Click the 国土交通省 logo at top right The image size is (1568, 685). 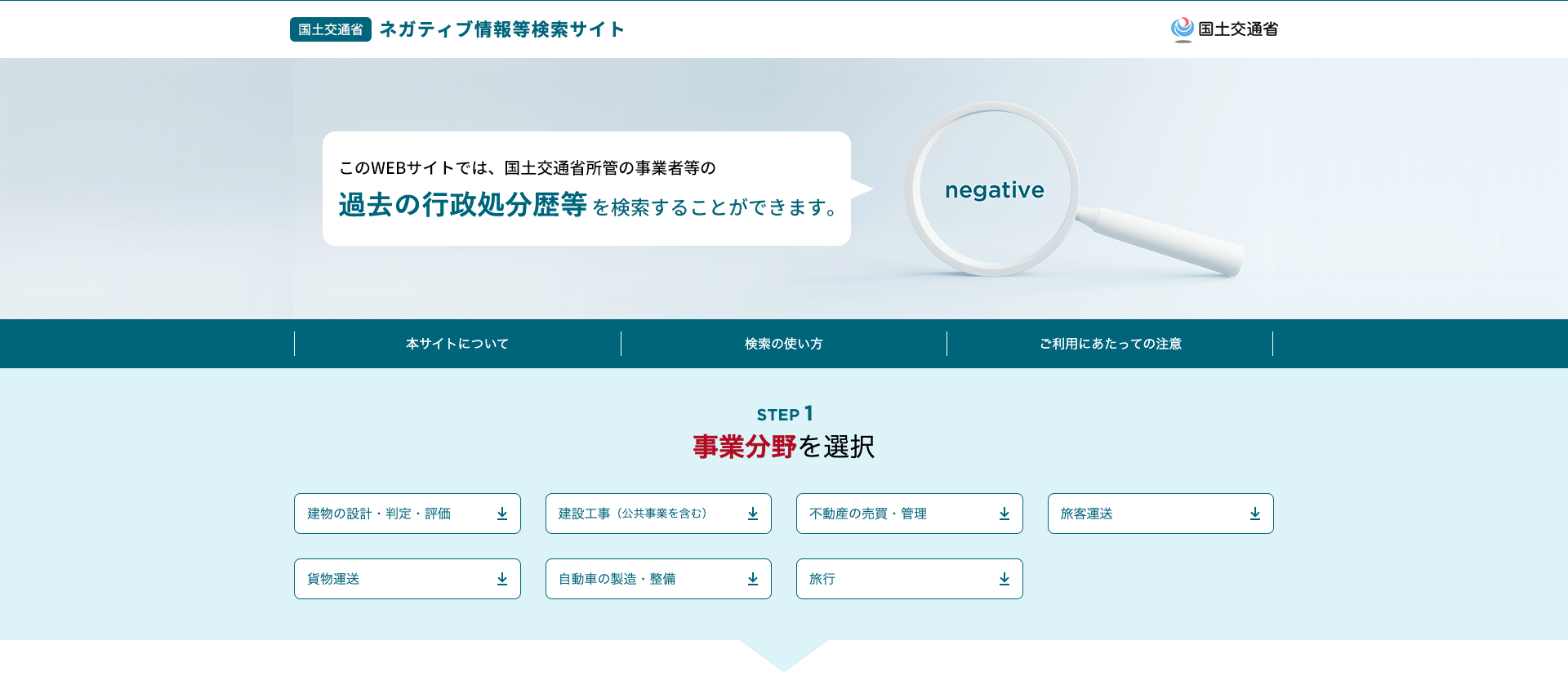coord(1224,29)
